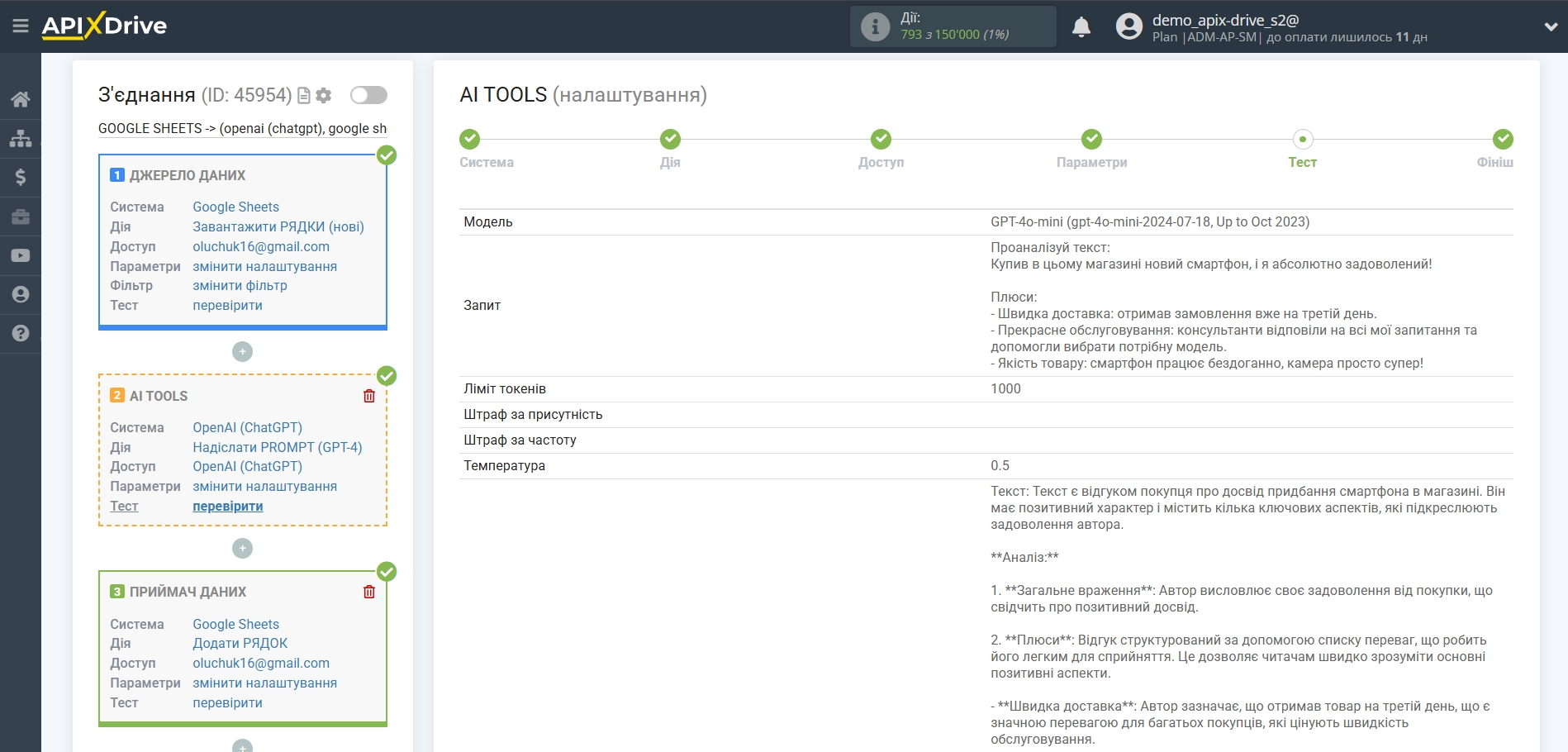Click AI TOOLS змінити налаштування link
This screenshot has height=752, width=1568.
coord(264,487)
